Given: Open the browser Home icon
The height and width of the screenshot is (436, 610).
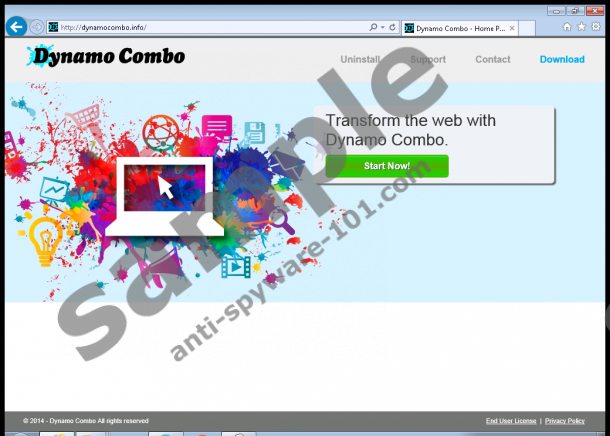Looking at the screenshot, I should 568,27.
